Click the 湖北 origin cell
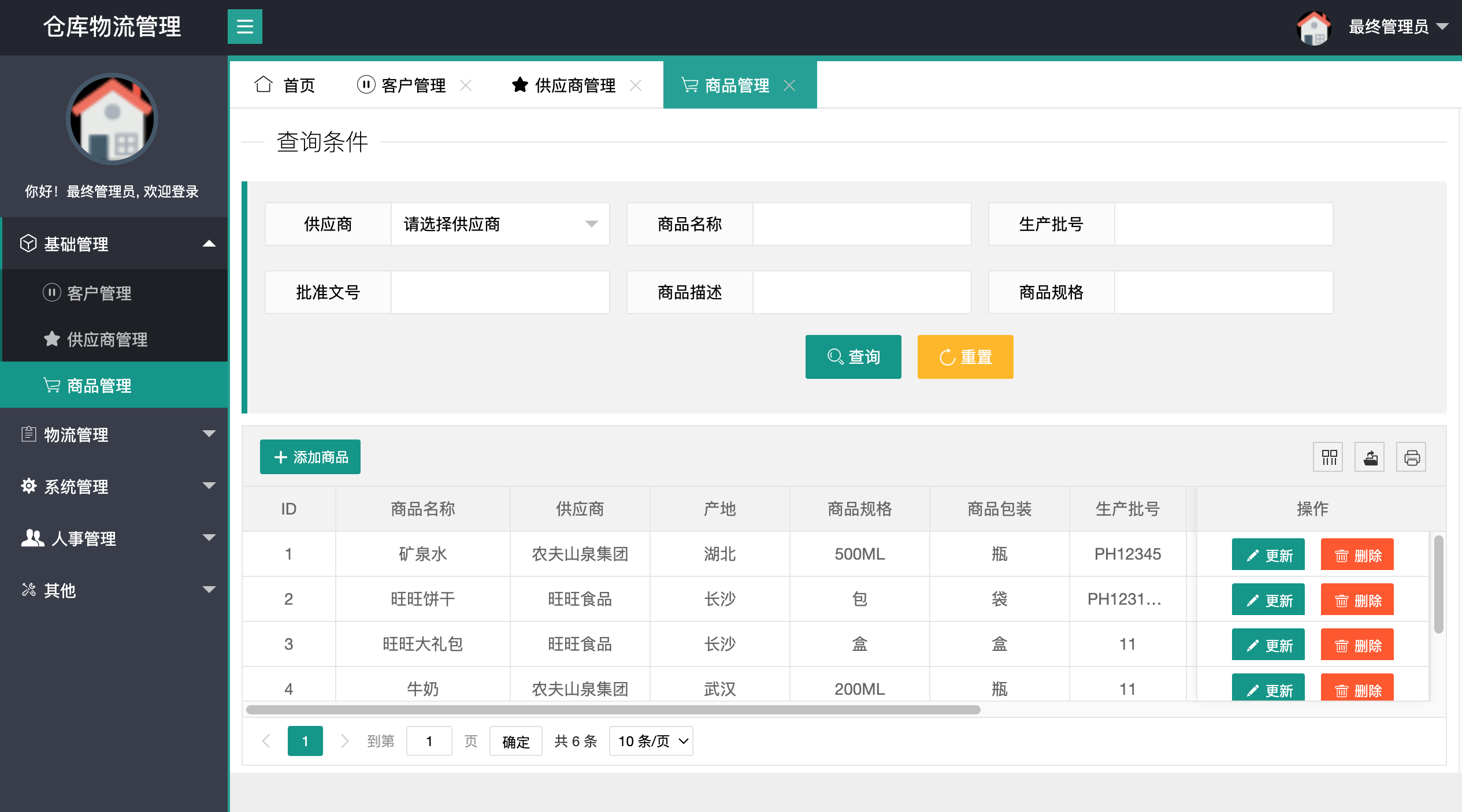This screenshot has width=1462, height=812. [719, 554]
